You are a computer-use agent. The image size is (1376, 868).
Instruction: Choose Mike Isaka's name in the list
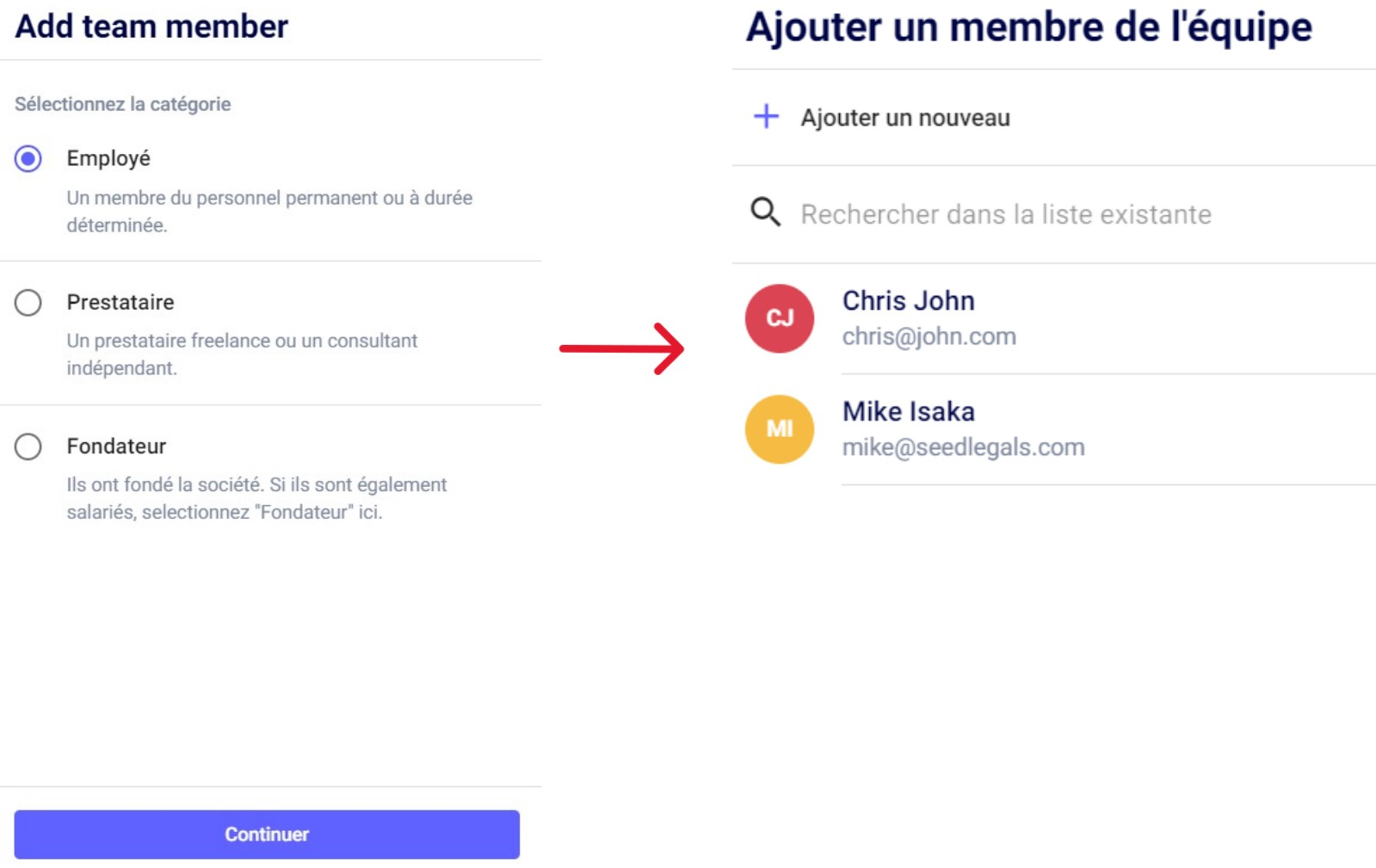coord(908,411)
